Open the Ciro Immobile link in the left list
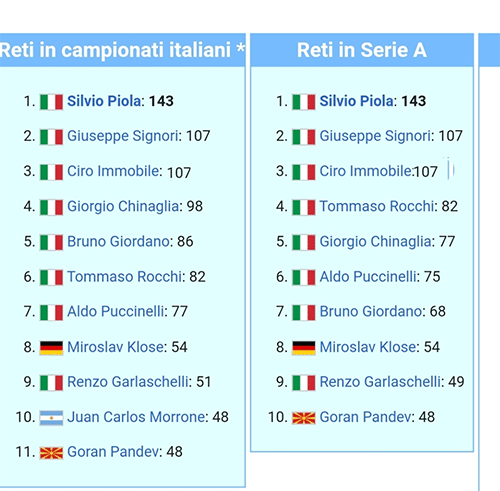Image resolution: width=500 pixels, height=491 pixels. click(x=113, y=171)
